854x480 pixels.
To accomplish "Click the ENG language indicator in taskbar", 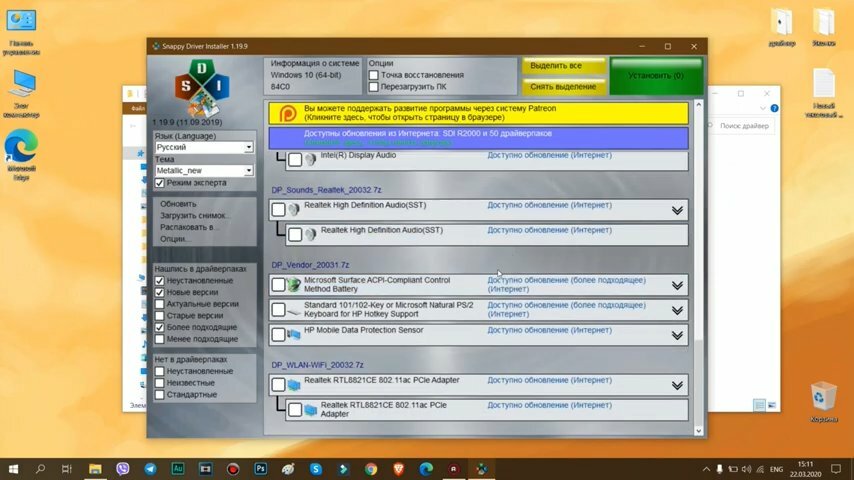I will tap(776, 469).
